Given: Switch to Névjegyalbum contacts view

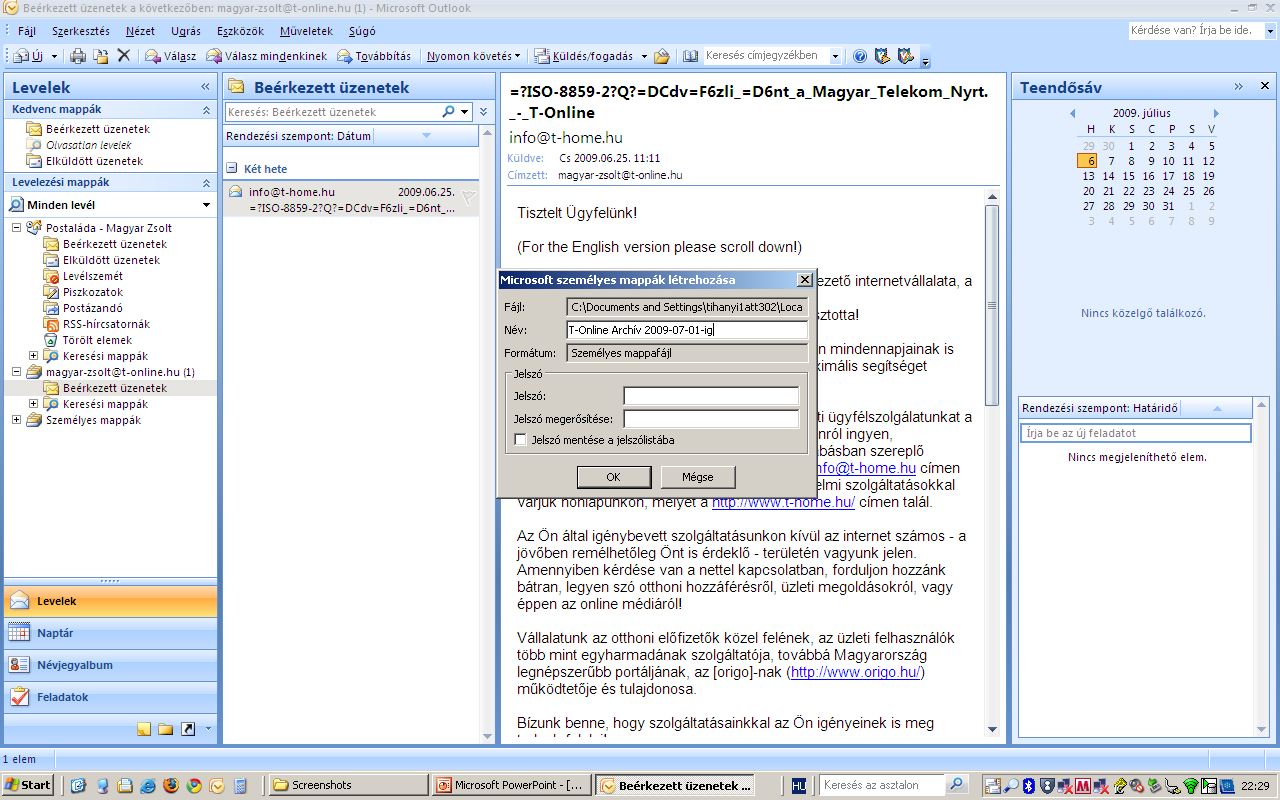Looking at the screenshot, I should (x=110, y=665).
